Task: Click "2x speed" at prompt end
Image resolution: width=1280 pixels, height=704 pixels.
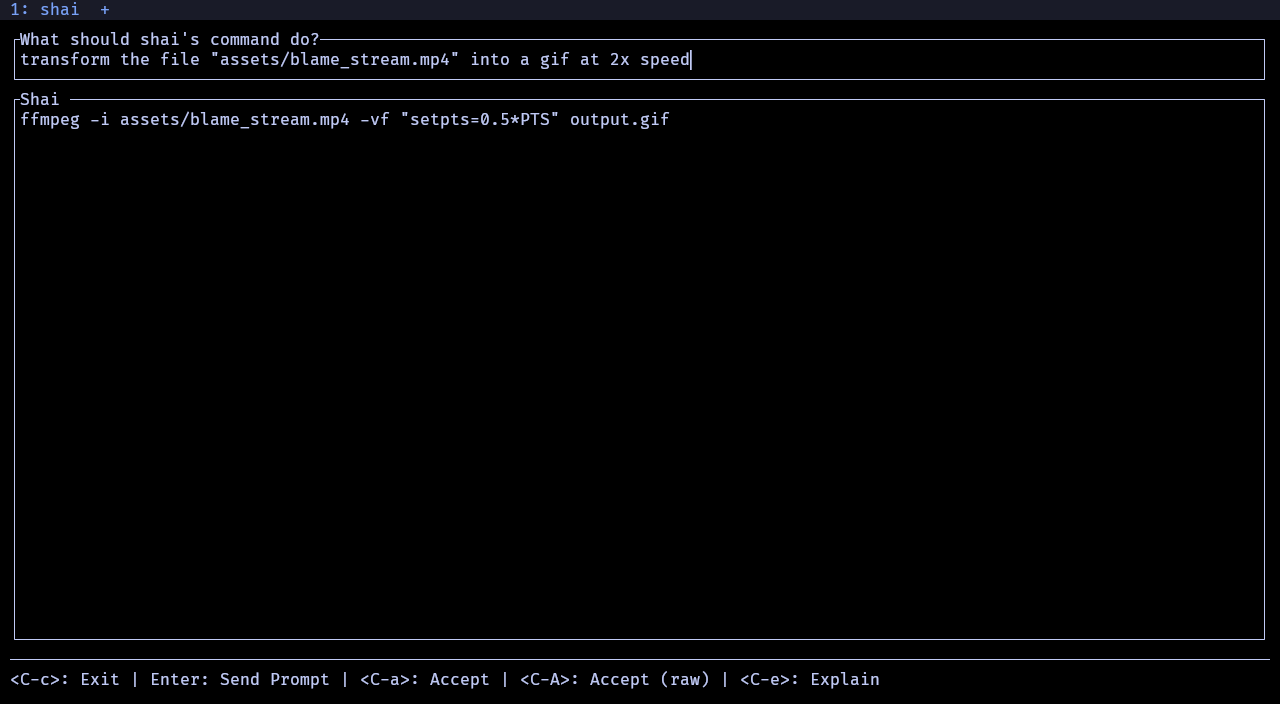Action: [650, 60]
